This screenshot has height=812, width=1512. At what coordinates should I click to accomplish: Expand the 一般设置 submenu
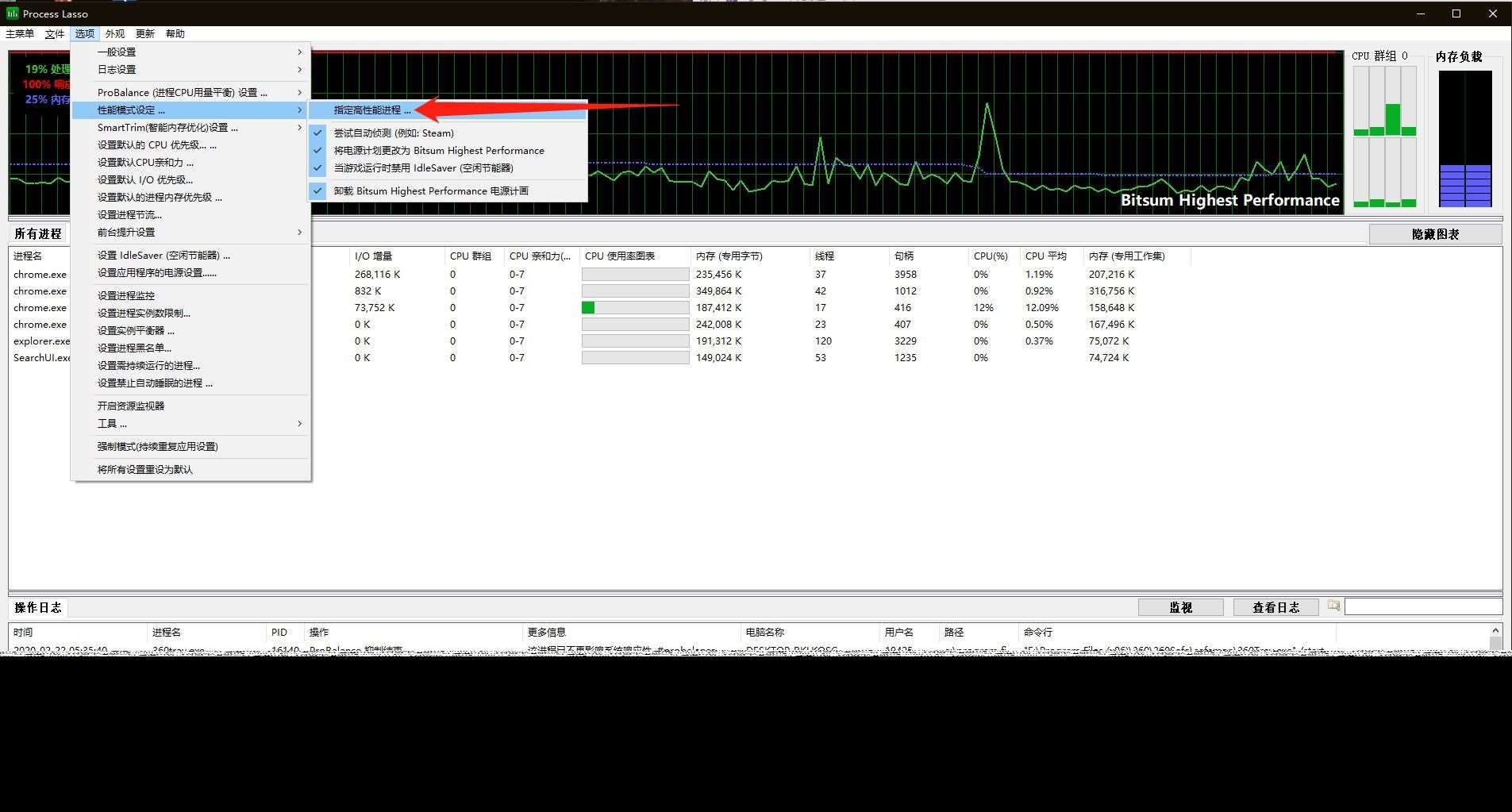pos(190,52)
